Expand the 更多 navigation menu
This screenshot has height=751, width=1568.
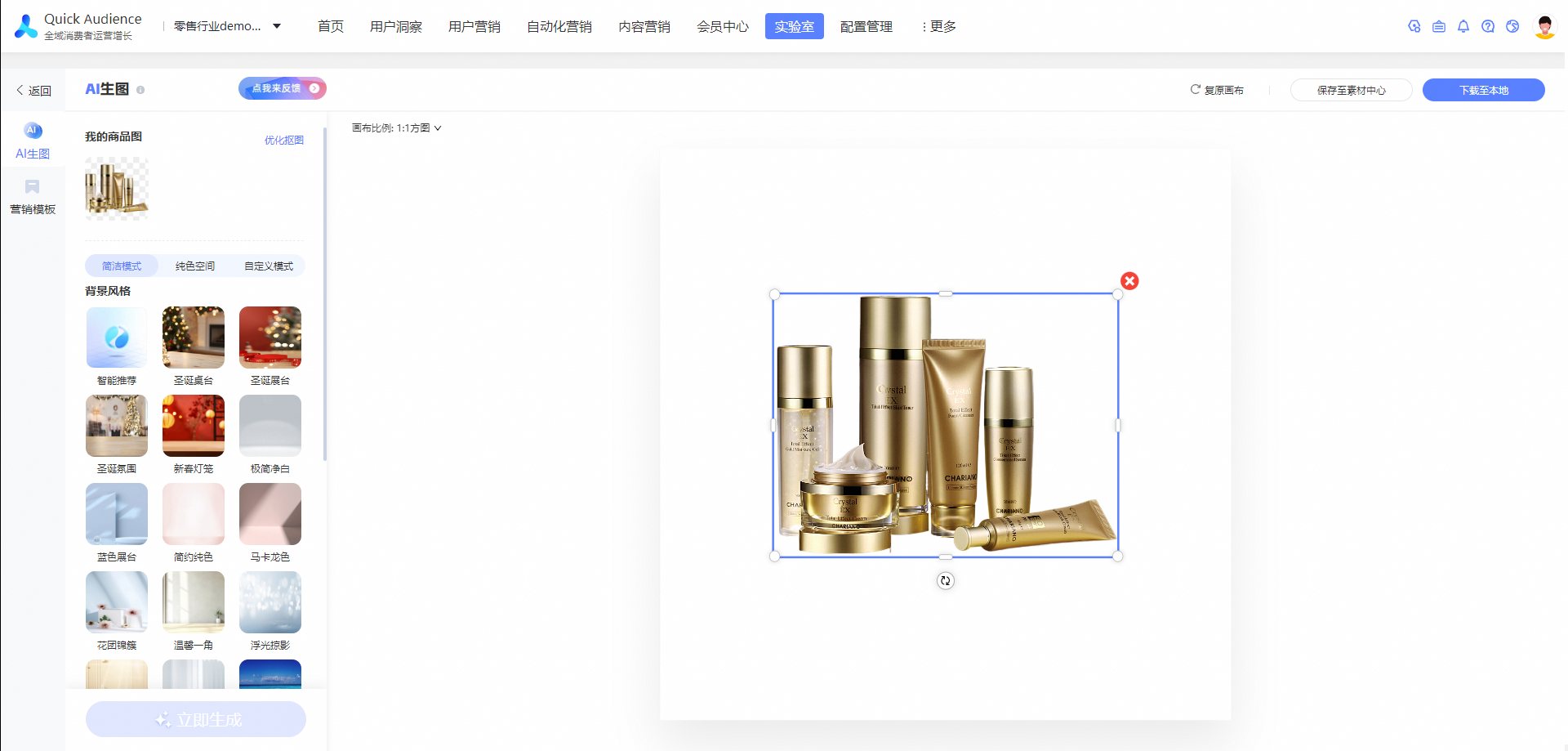pos(939,26)
